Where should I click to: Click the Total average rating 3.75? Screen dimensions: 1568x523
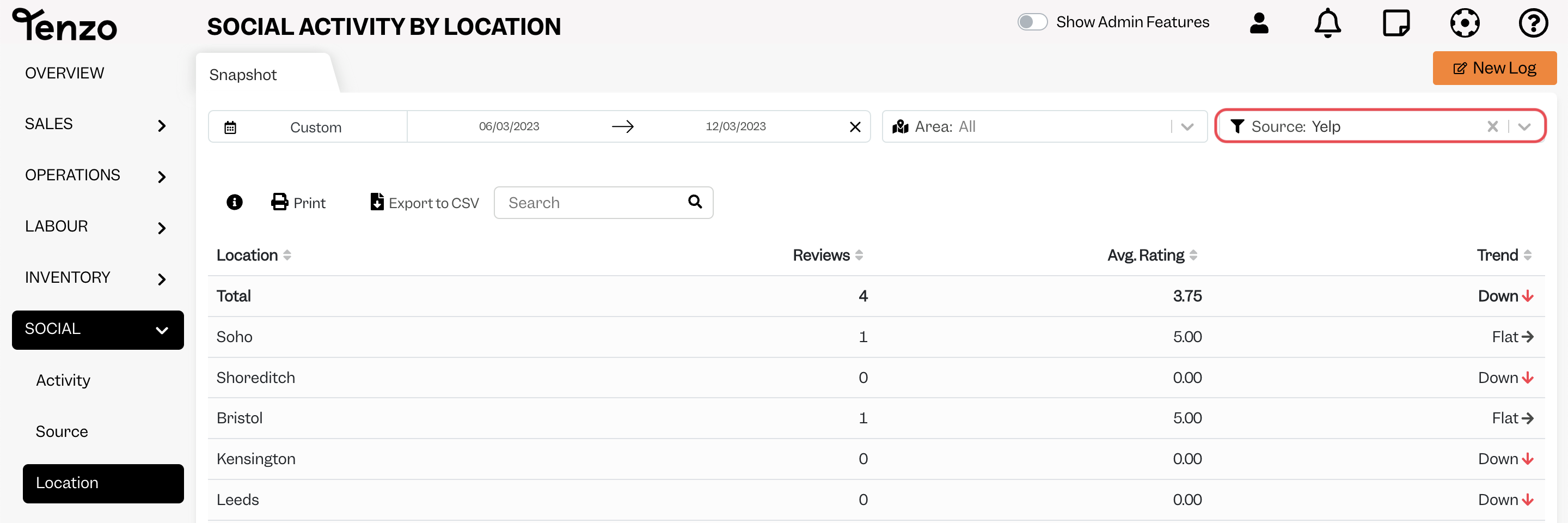point(1187,296)
